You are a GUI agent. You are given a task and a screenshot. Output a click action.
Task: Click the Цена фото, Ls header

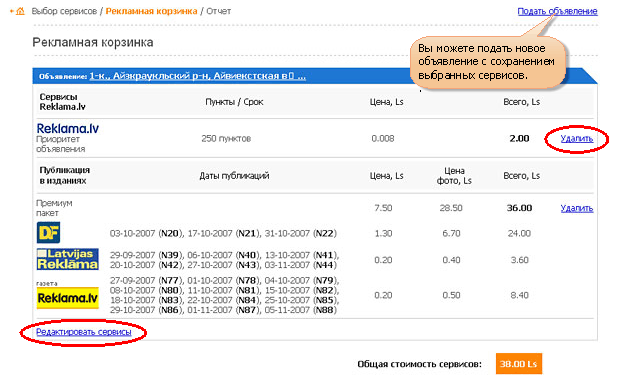pos(454,176)
